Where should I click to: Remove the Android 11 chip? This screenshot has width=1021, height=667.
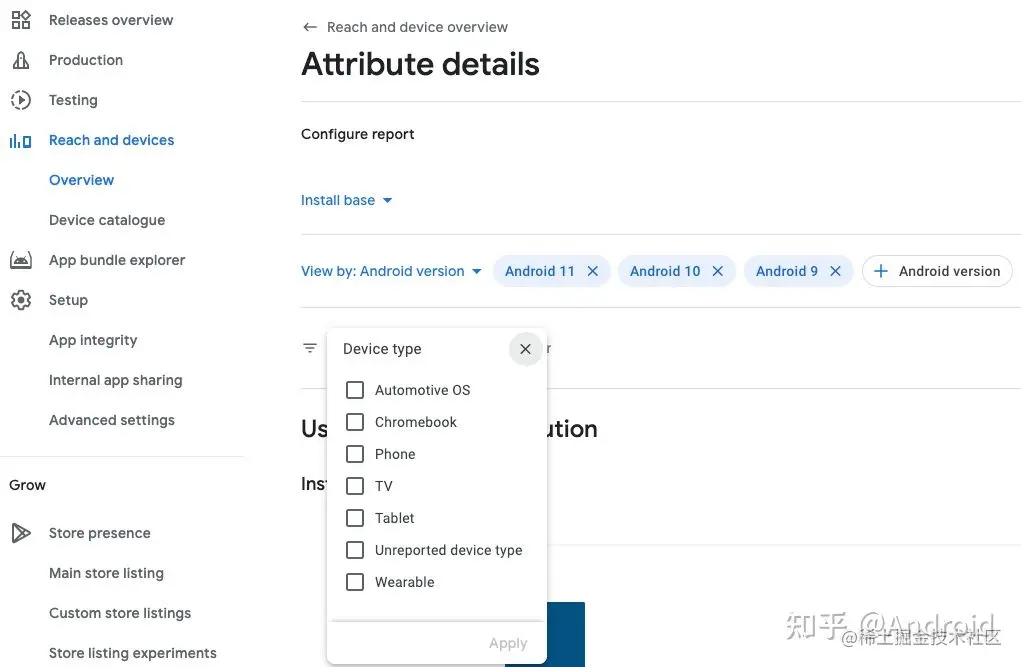(x=593, y=271)
